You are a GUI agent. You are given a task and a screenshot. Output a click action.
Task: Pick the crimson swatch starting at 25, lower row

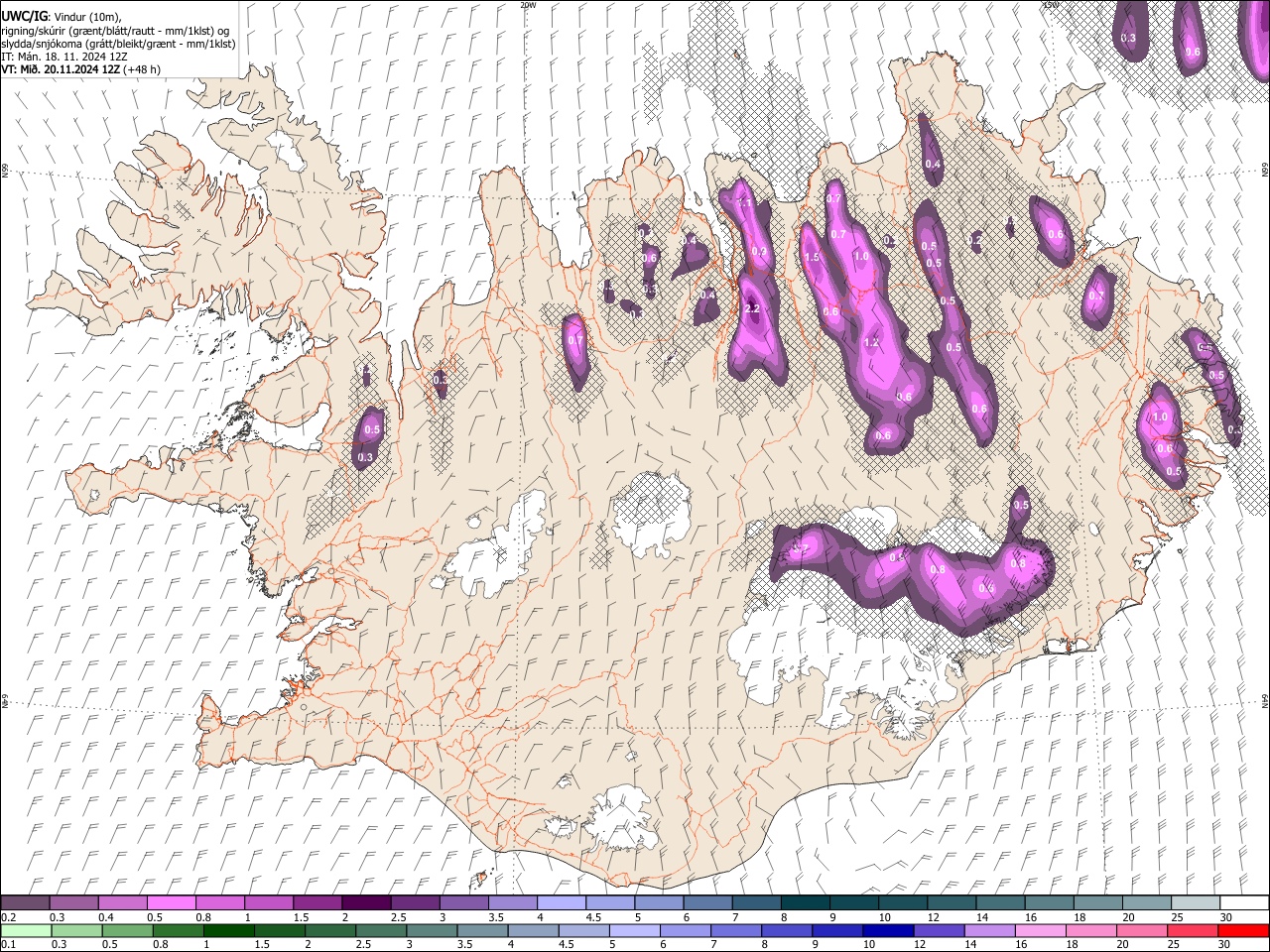coord(1193,930)
